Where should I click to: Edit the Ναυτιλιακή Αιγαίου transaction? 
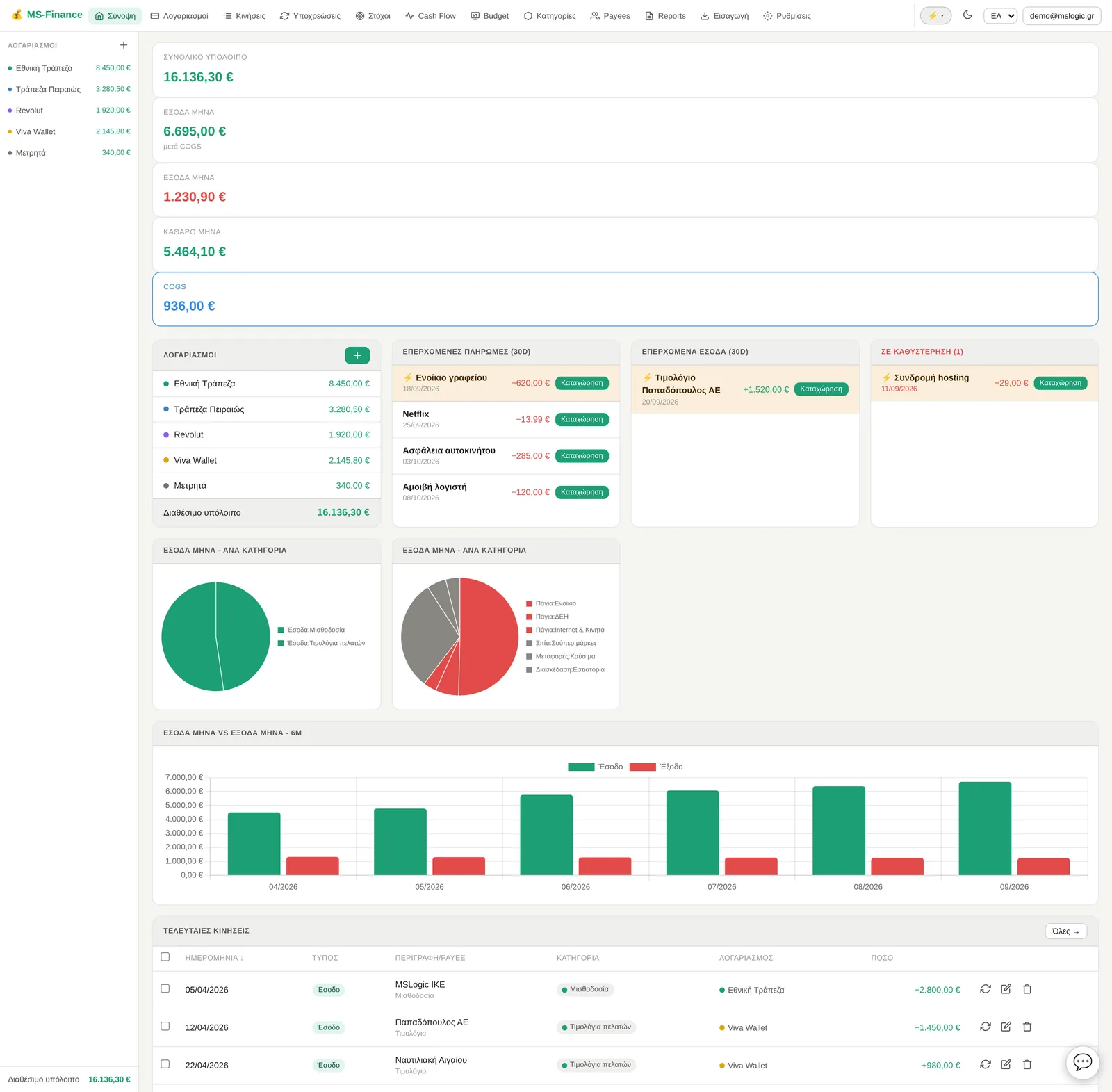[x=1006, y=1064]
